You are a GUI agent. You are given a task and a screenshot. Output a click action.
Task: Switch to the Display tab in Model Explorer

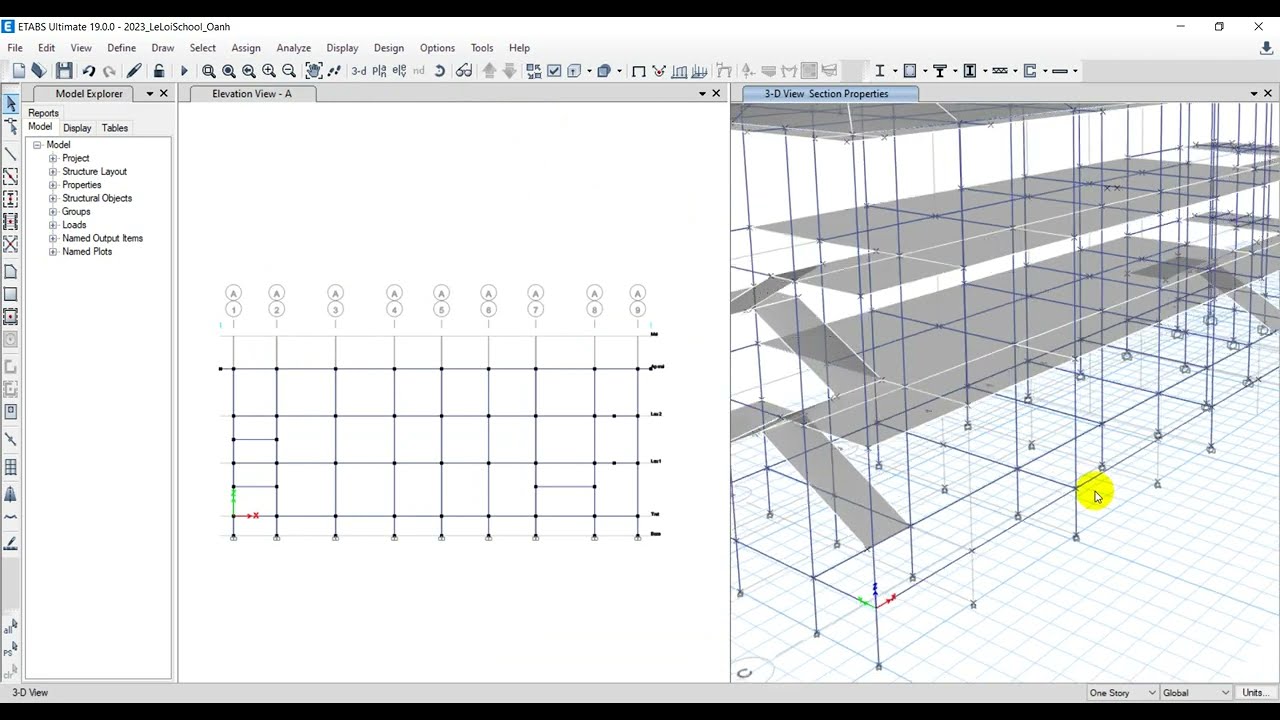77,128
